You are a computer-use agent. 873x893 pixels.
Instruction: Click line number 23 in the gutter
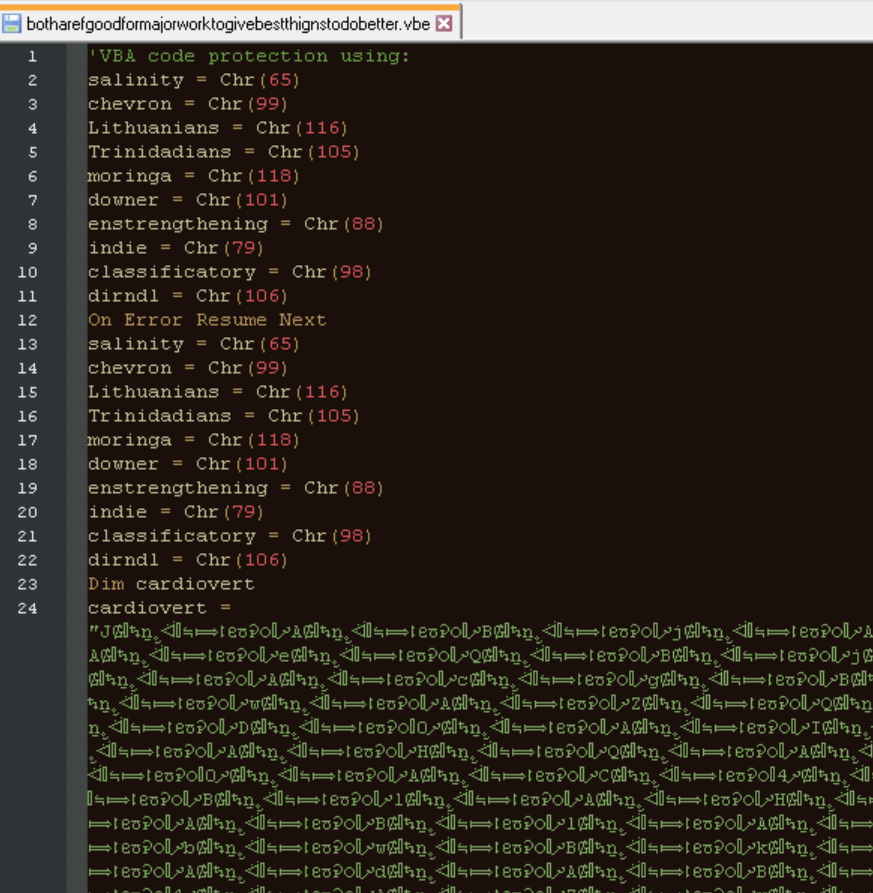27,584
